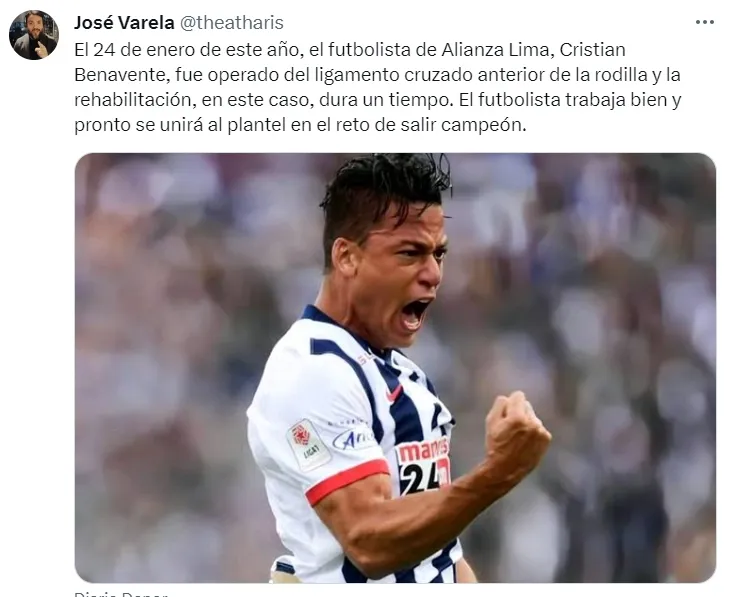This screenshot has width=737, height=597.
Task: Open the José Varela display name link
Action: point(124,23)
